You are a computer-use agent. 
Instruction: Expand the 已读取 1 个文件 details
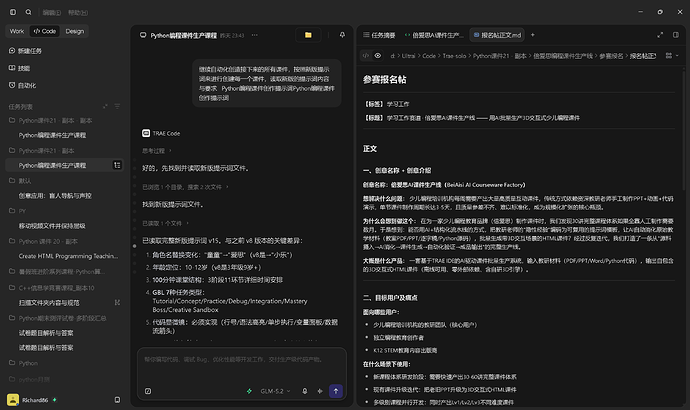tap(165, 223)
